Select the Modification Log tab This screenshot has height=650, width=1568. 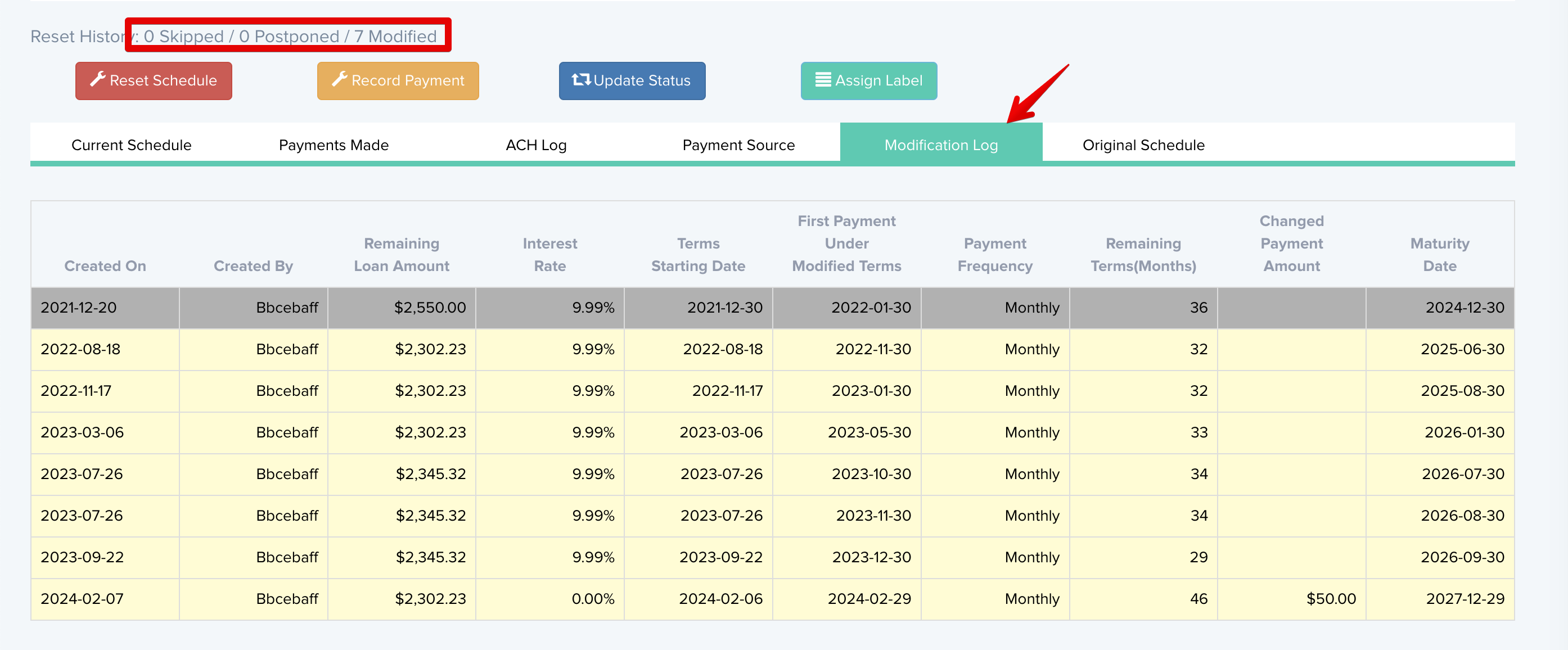[x=940, y=145]
